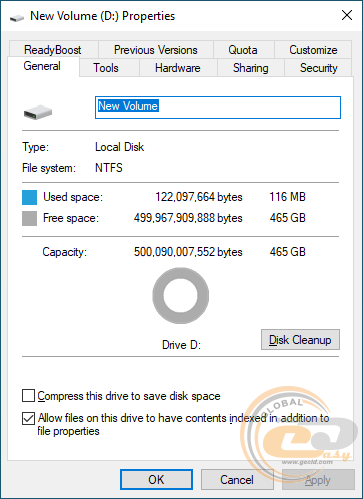Click the disk usage donut chart
This screenshot has width=363, height=499.
[x=181, y=295]
